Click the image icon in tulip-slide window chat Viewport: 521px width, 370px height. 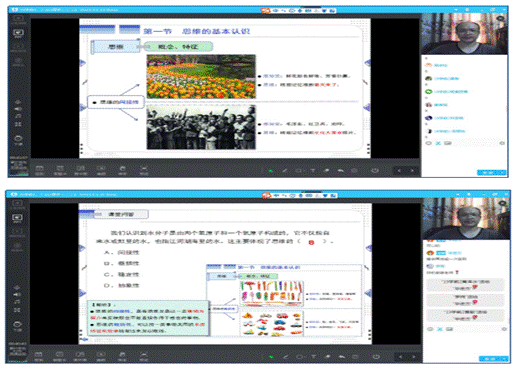448,143
